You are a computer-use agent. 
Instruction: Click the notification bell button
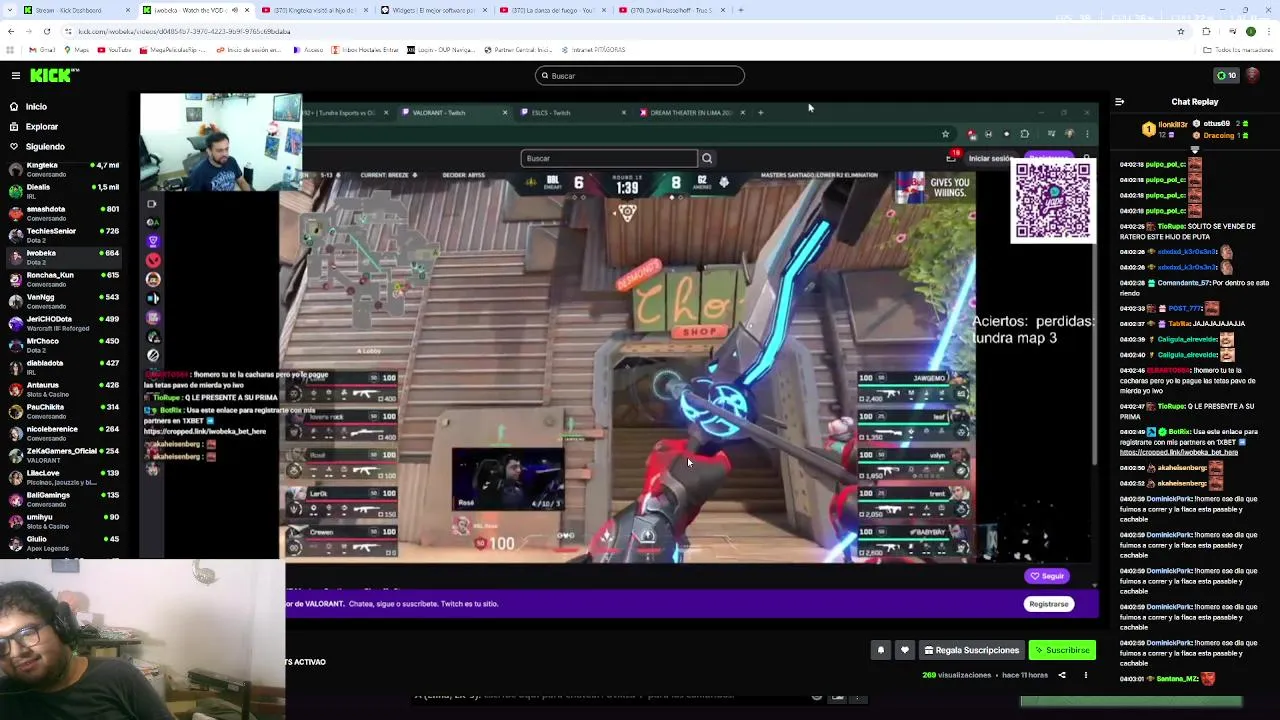point(881,650)
